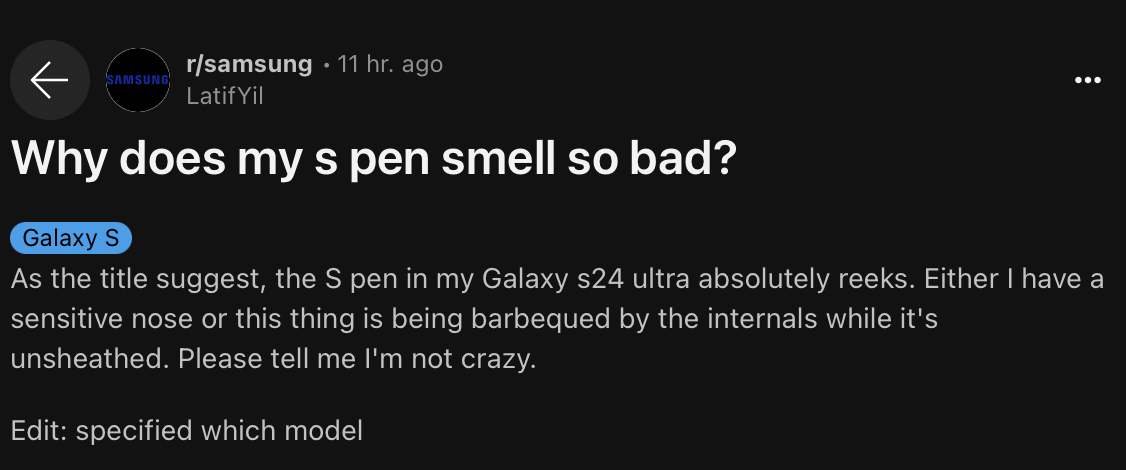1126x470 pixels.
Task: Click the "Edit: specified which model" line
Action: tap(187, 431)
